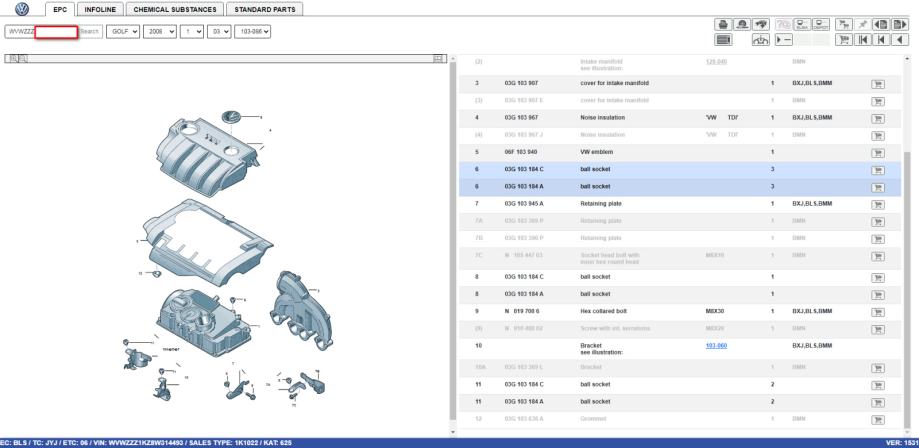Click the gauge icon in second toolbar row

(x=761, y=39)
